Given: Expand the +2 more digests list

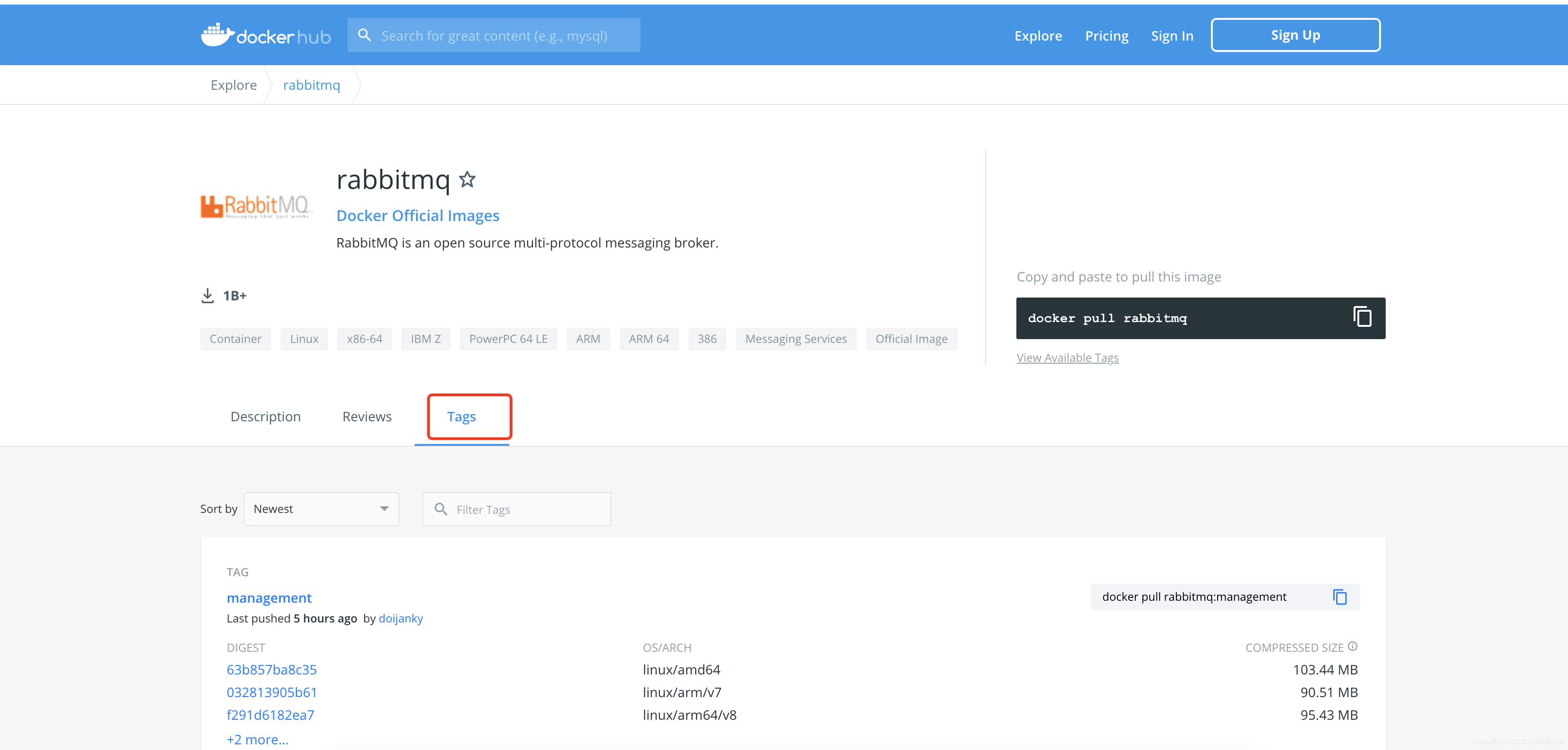Looking at the screenshot, I should point(257,740).
